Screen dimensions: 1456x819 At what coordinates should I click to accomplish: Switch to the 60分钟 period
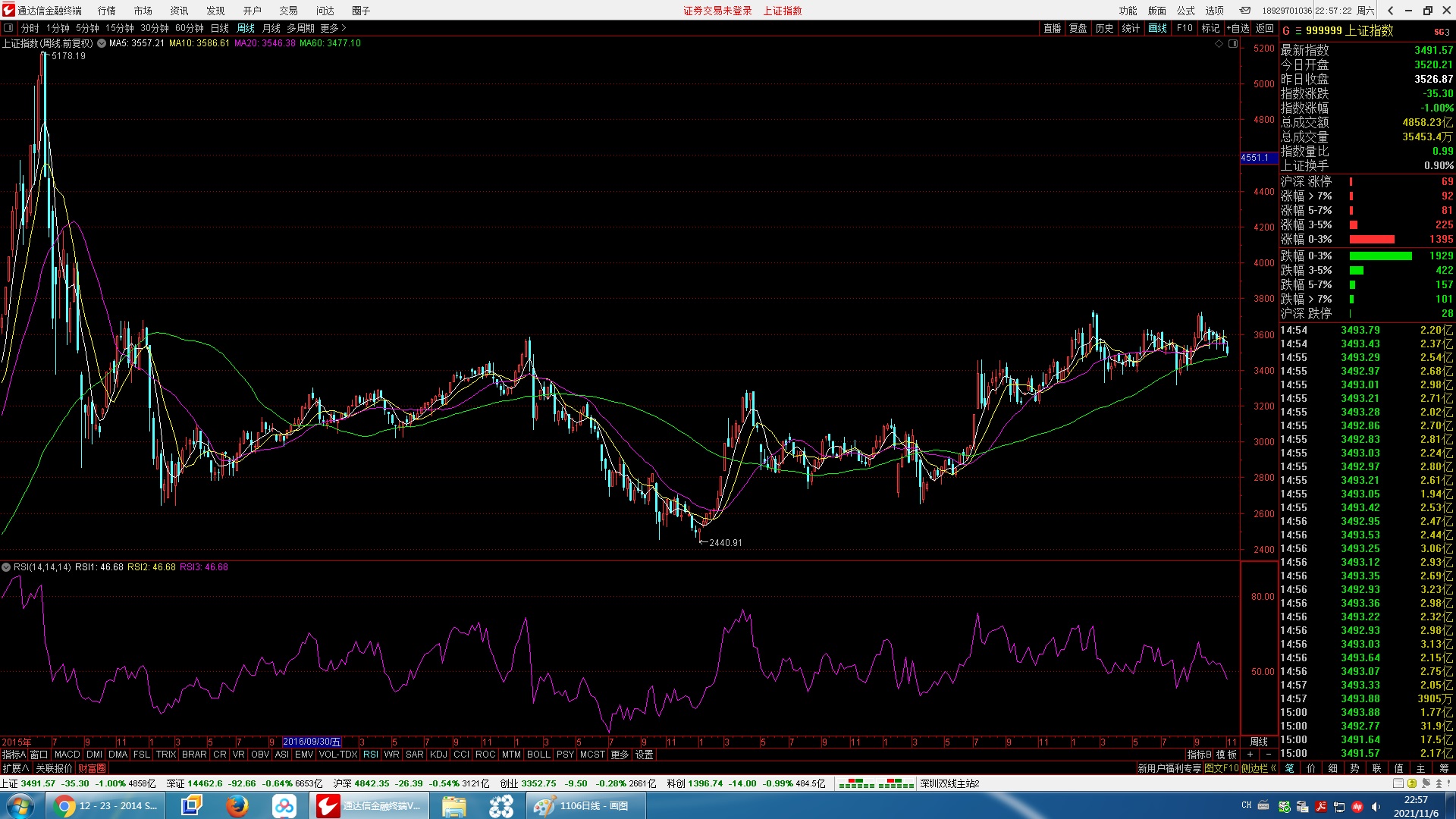click(190, 28)
